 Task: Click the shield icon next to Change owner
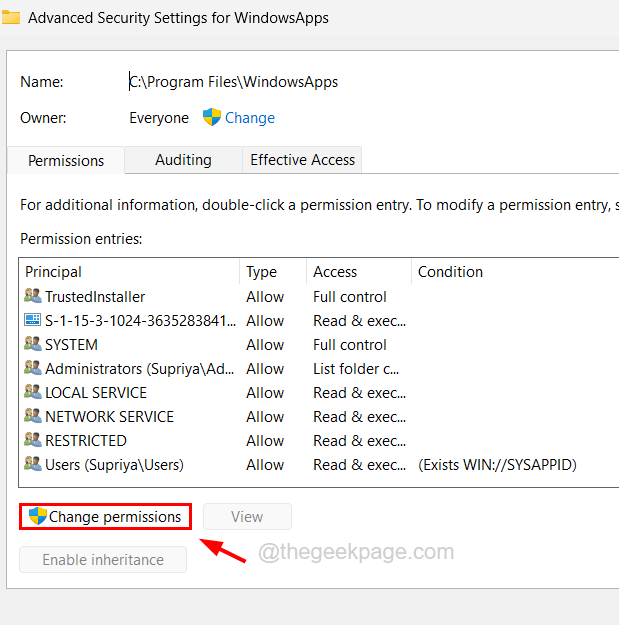click(x=212, y=117)
